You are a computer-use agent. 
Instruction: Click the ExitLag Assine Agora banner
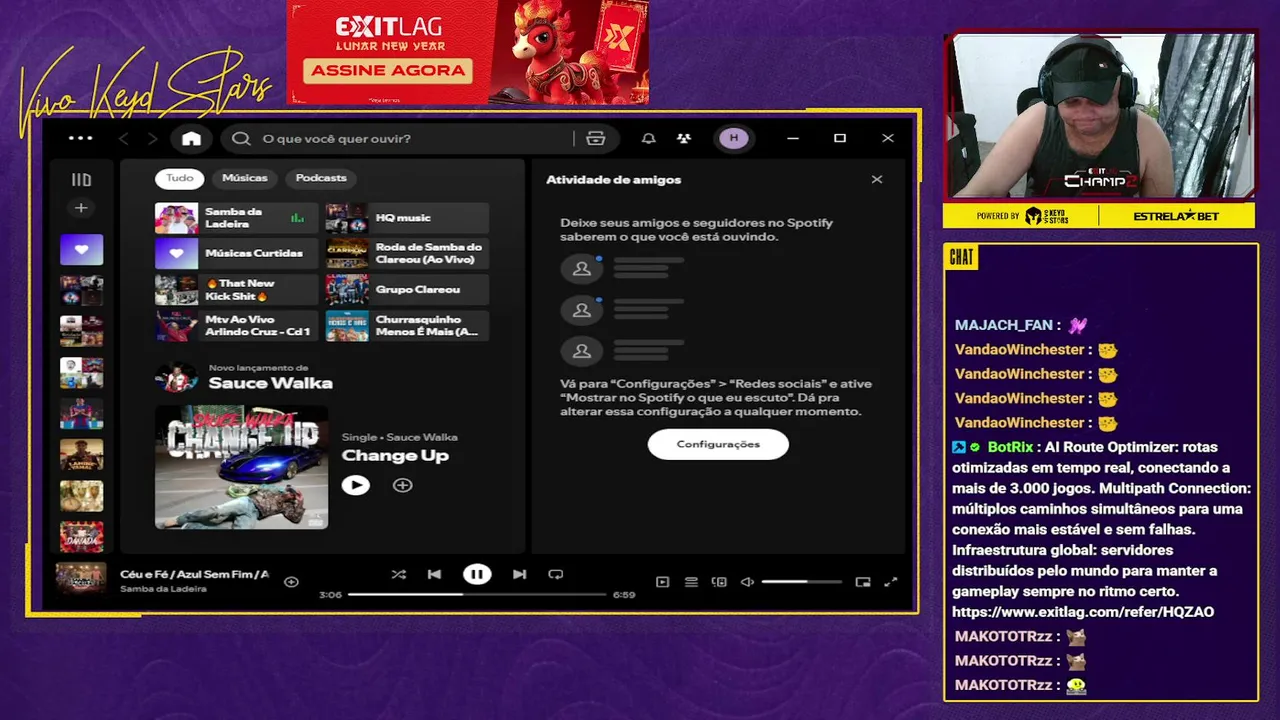(x=468, y=52)
